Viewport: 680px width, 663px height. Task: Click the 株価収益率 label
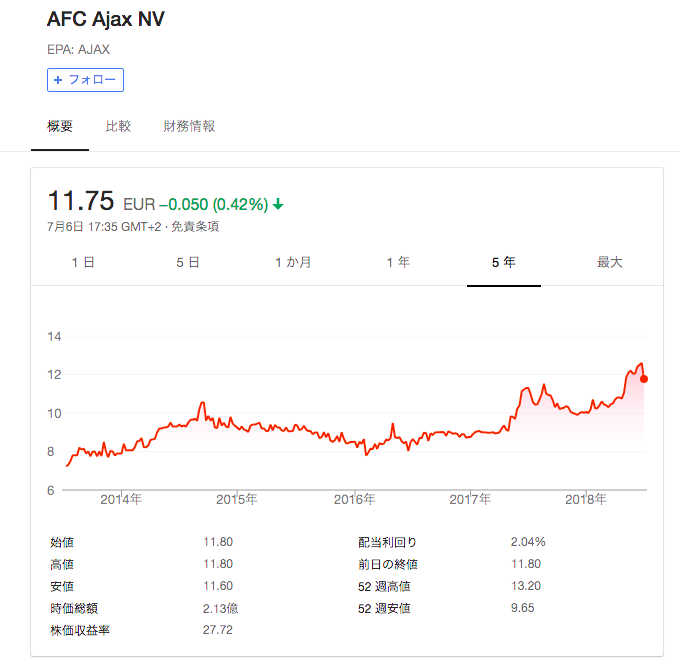tap(80, 630)
